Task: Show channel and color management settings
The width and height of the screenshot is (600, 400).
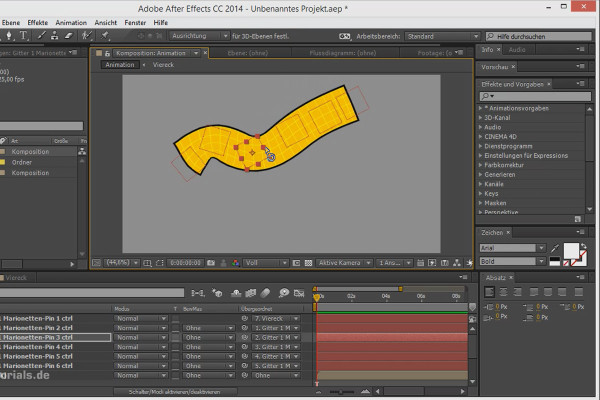Action: [x=235, y=263]
